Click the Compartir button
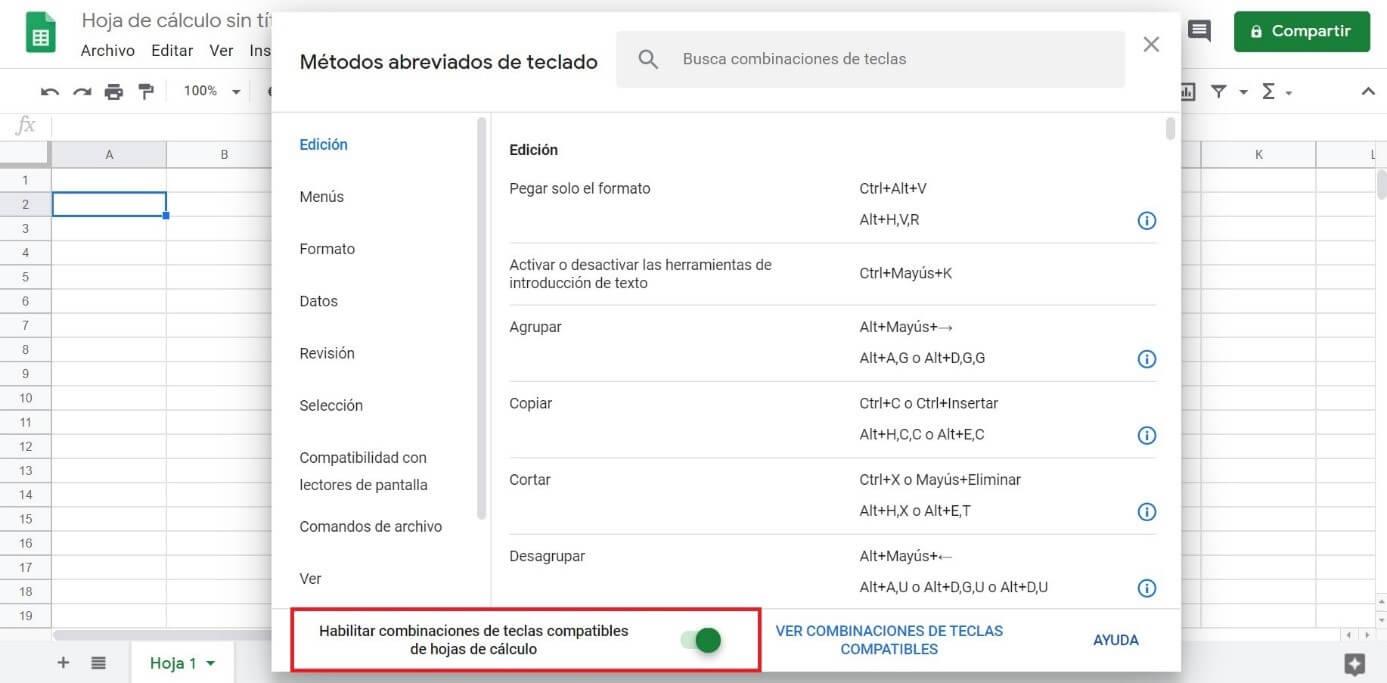The width and height of the screenshot is (1387, 683). coord(1301,30)
